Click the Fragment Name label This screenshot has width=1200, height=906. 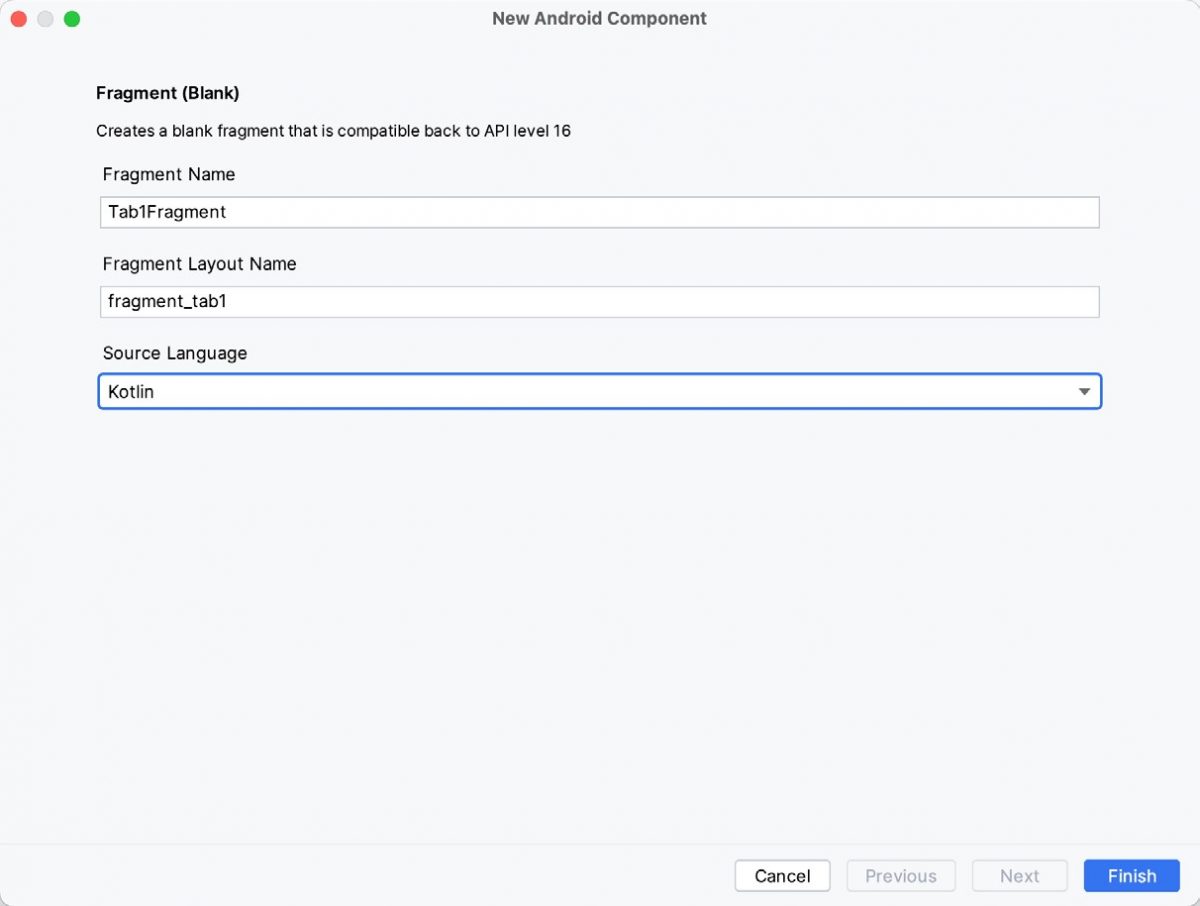click(x=168, y=174)
